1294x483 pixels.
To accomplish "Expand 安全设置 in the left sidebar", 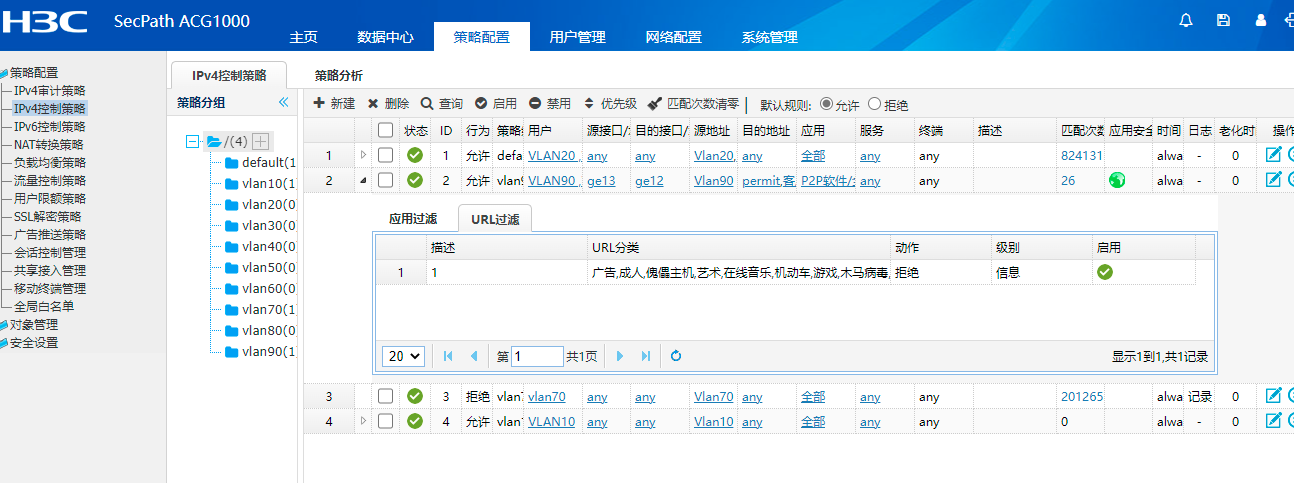I will click(x=34, y=342).
